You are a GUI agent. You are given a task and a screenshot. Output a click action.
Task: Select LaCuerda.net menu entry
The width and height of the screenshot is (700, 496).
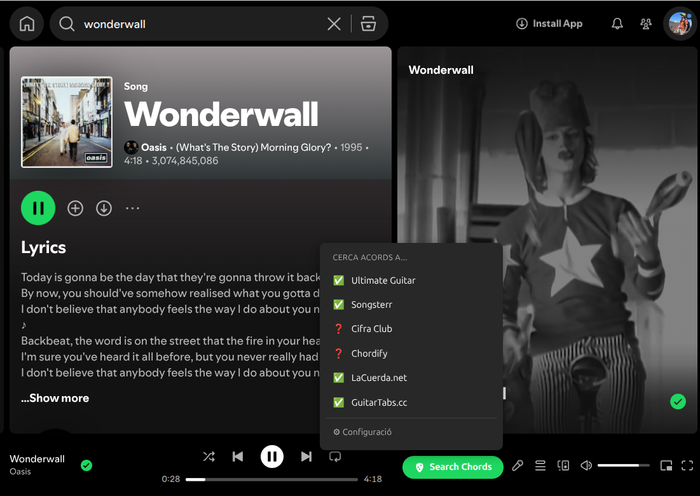coord(411,378)
